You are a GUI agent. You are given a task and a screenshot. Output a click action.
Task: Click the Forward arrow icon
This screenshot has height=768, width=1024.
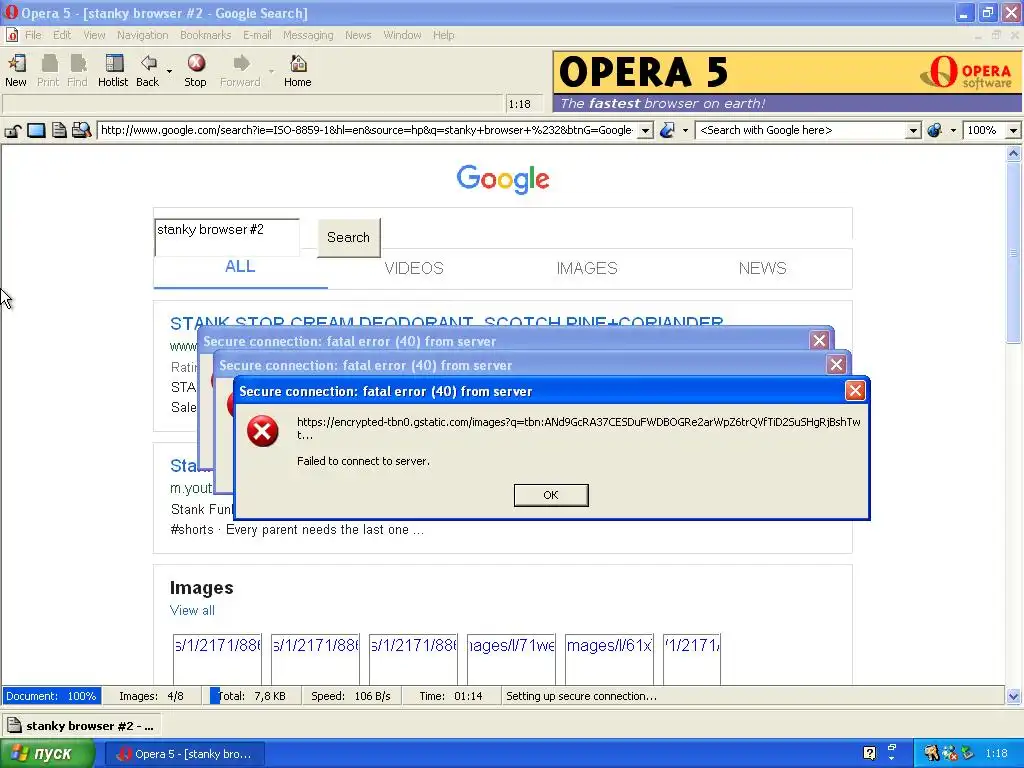(241, 64)
